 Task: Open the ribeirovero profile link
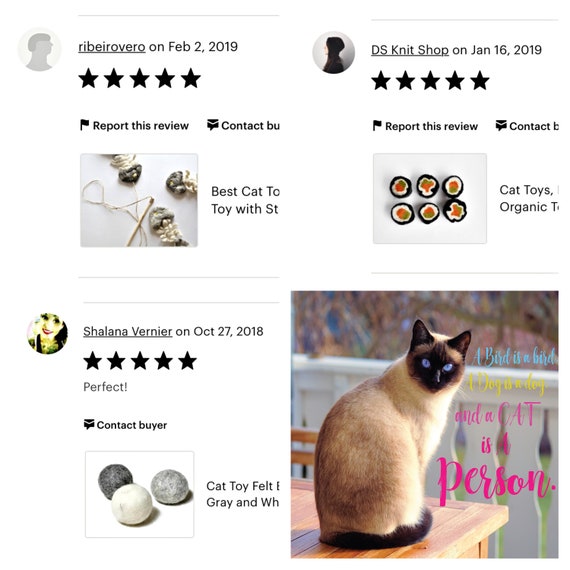pyautogui.click(x=112, y=47)
